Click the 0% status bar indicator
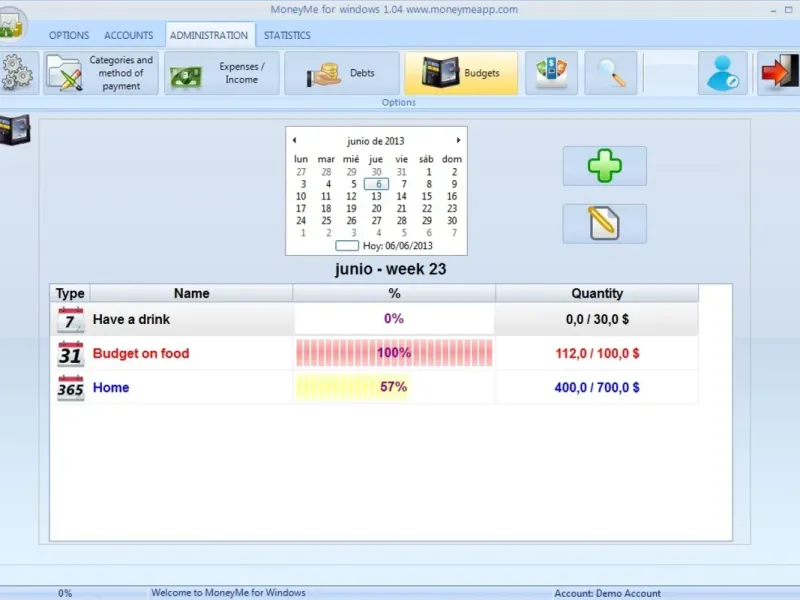800x600 pixels. [x=65, y=593]
